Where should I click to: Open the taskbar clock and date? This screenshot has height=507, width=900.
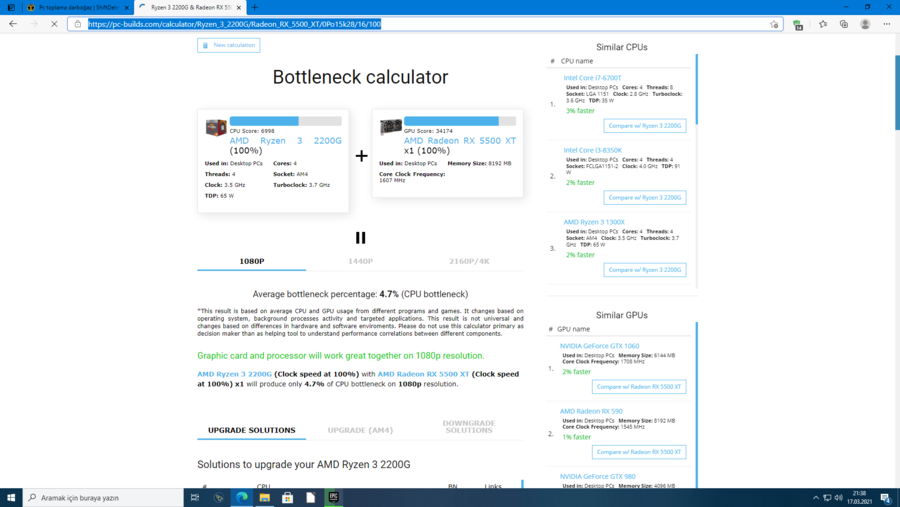859,497
